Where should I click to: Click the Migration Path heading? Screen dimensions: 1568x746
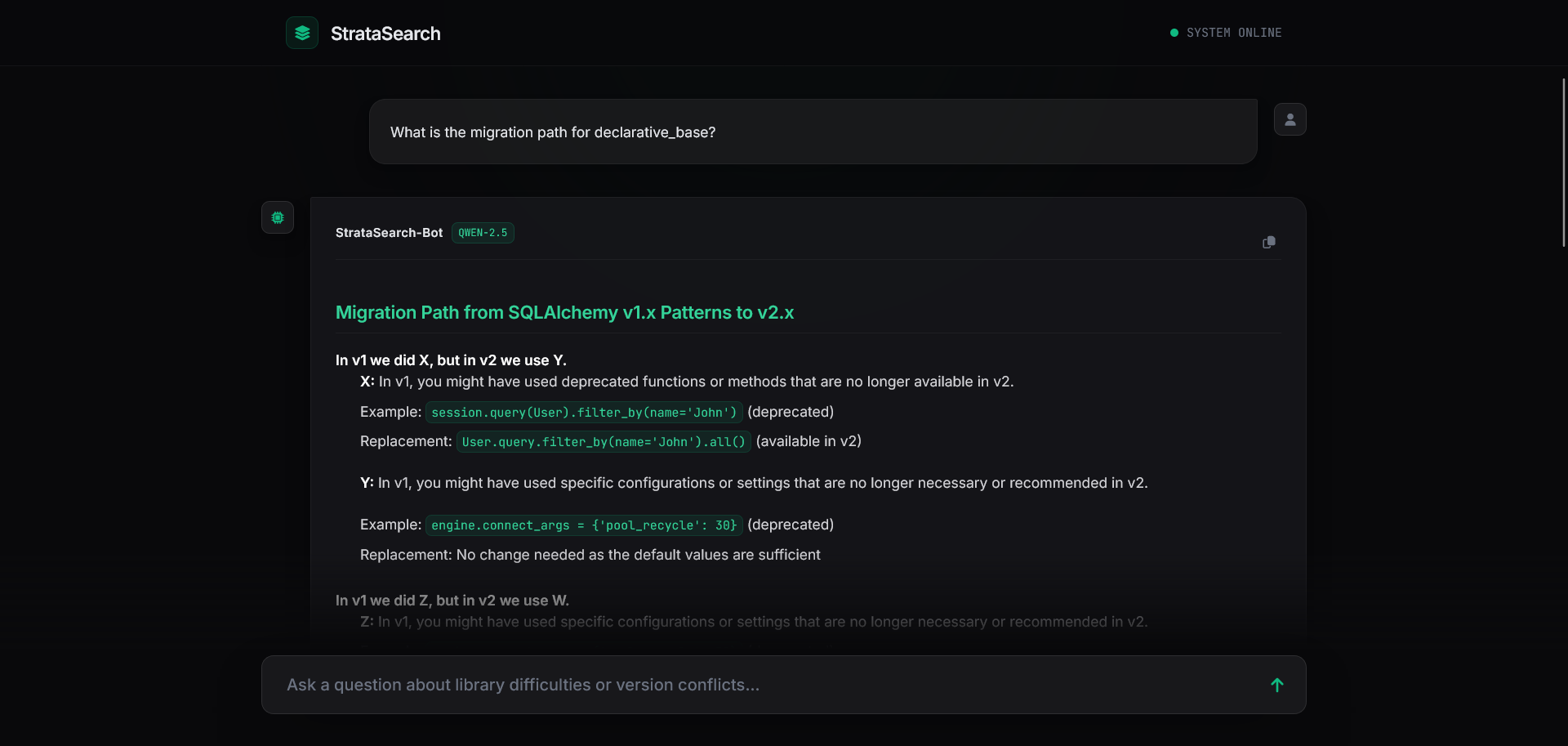564,312
